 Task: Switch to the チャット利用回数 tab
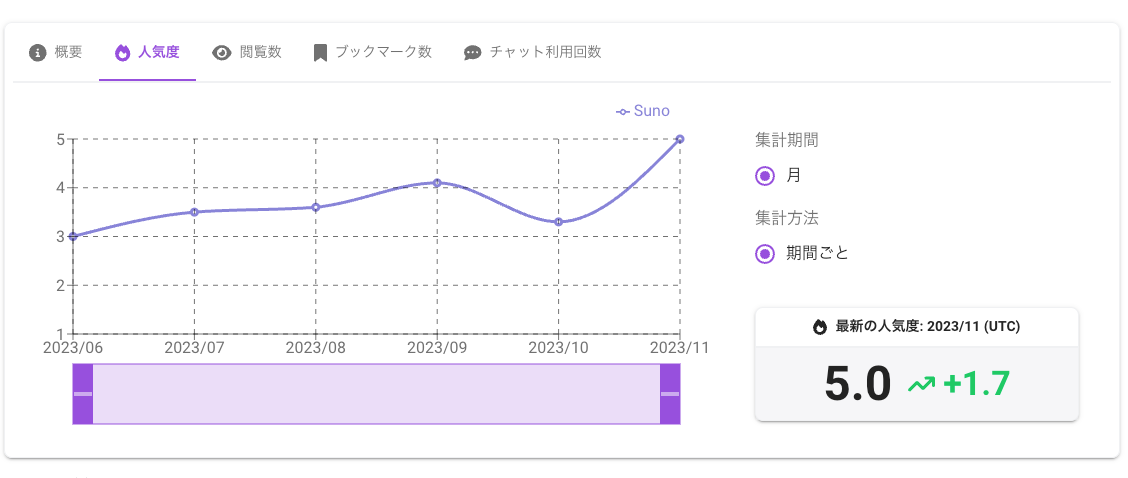(x=545, y=52)
